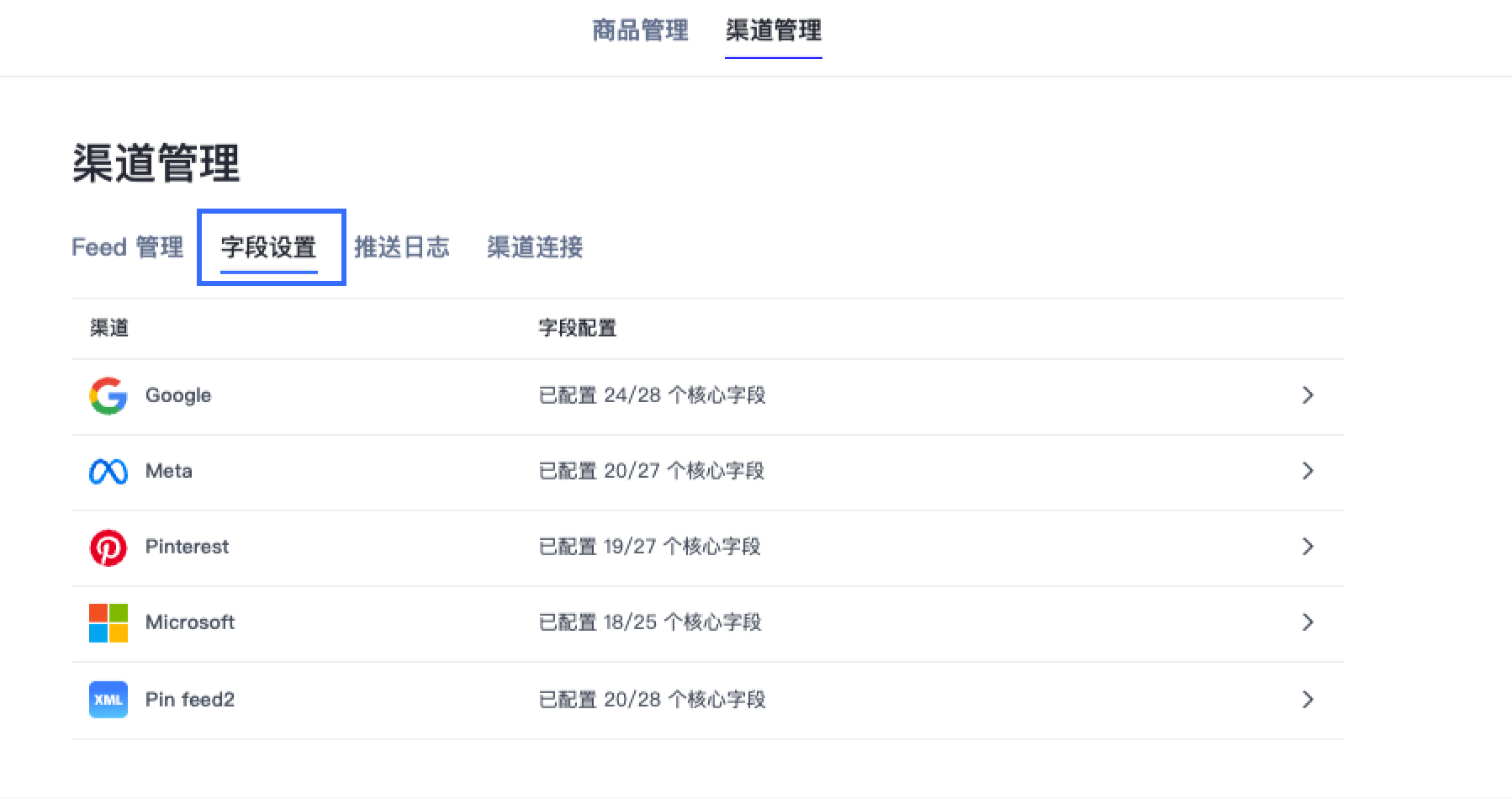Open Google's 已配置 24/28 field configuration
The height and width of the screenshot is (799, 1512).
click(652, 395)
